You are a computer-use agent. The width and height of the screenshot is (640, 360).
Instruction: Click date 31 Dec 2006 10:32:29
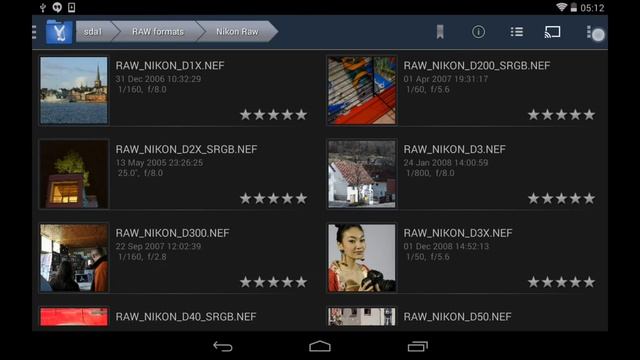(x=158, y=79)
